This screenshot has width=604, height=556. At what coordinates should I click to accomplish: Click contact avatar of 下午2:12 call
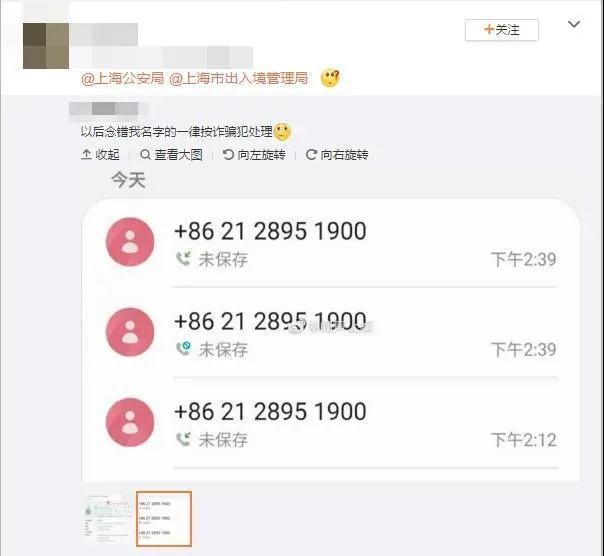[130, 422]
